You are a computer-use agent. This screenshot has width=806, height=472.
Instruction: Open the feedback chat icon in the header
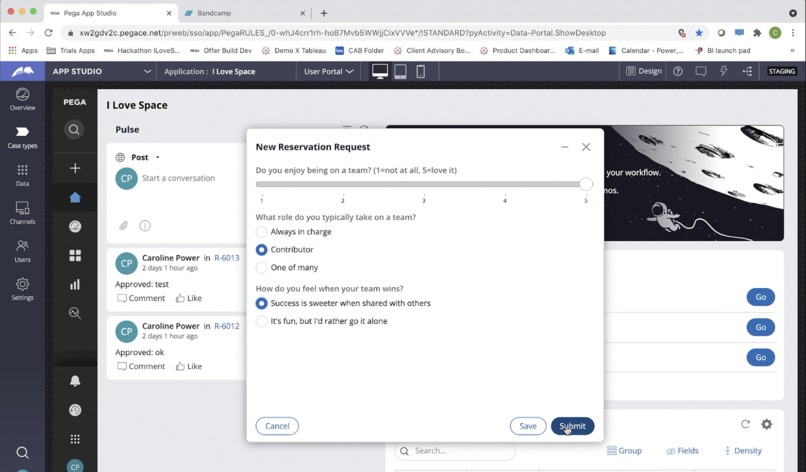tap(701, 71)
